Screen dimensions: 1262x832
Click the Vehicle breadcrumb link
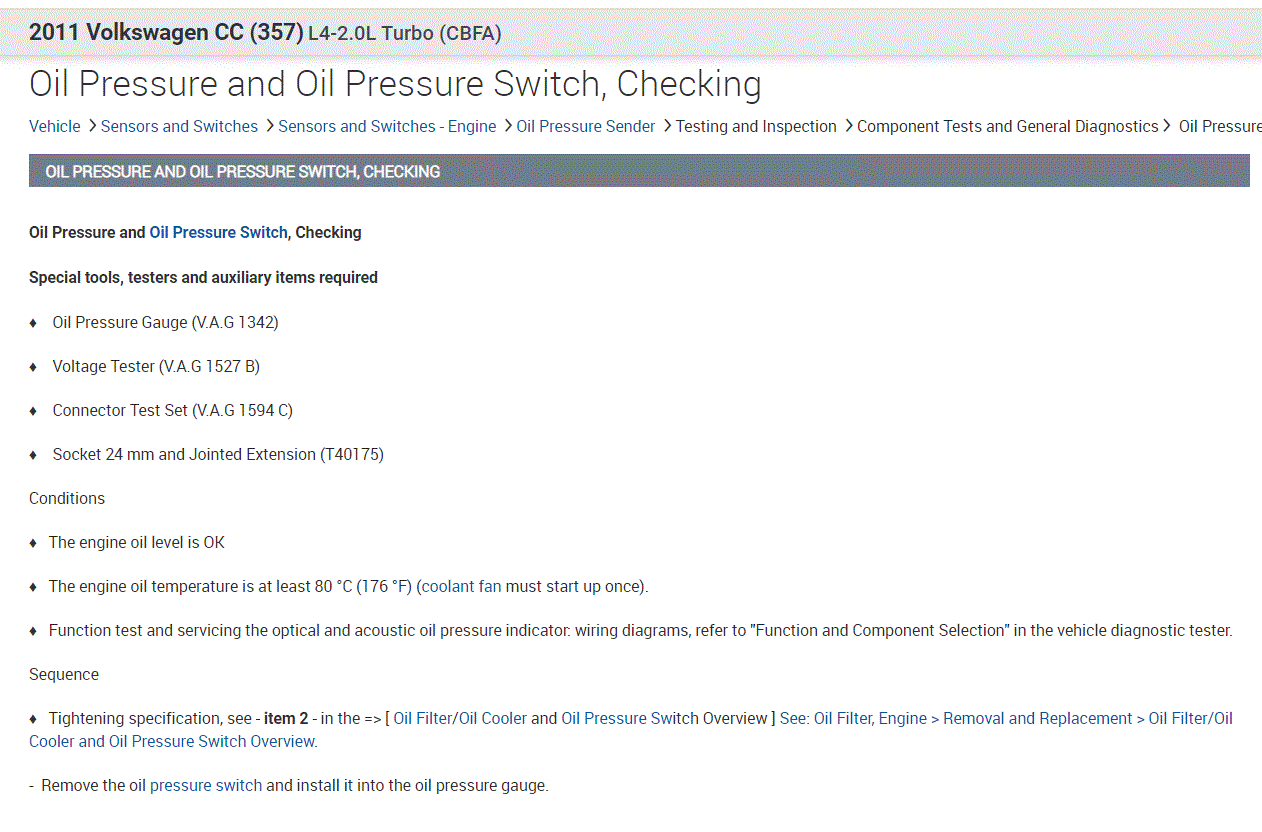coord(54,126)
